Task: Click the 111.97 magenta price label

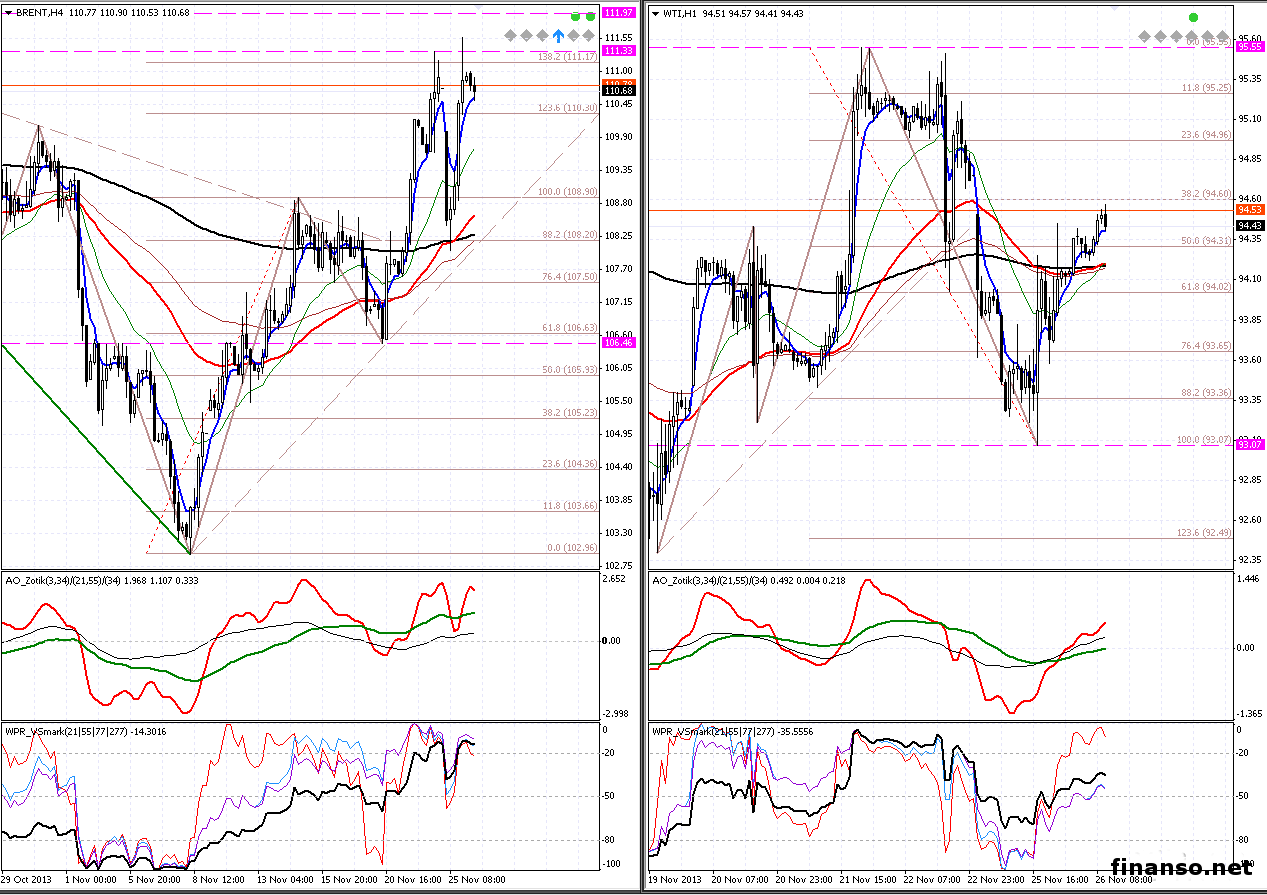Action: click(x=620, y=12)
